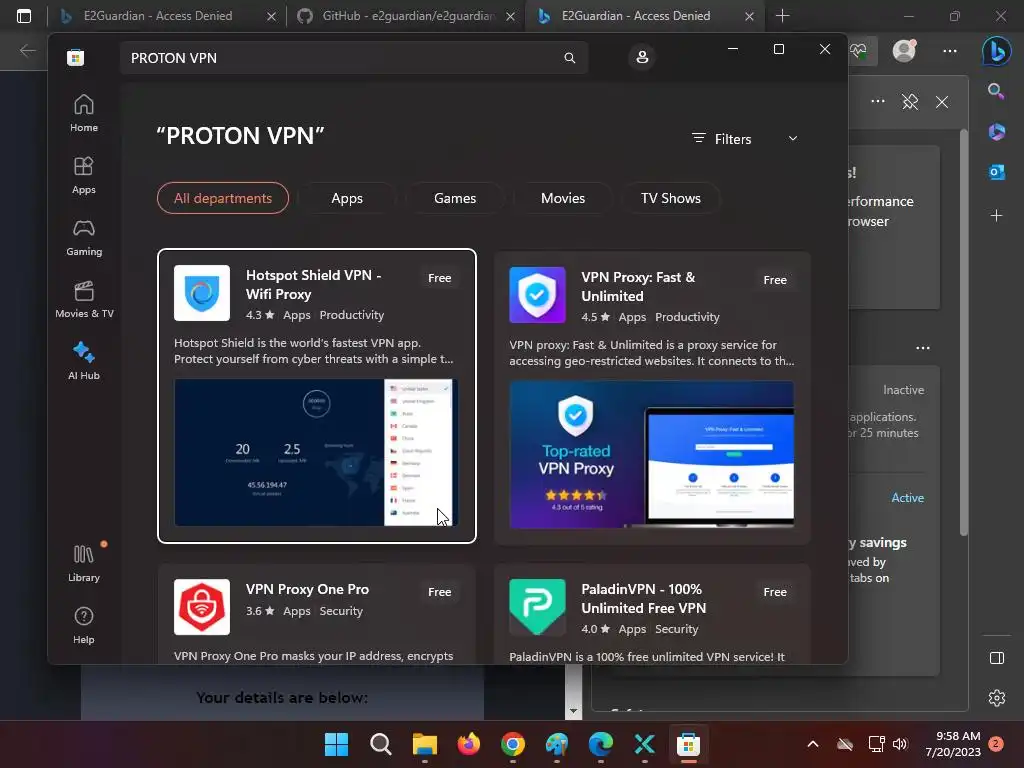Unpin the Edge side panel
The height and width of the screenshot is (768, 1024).
(x=910, y=102)
